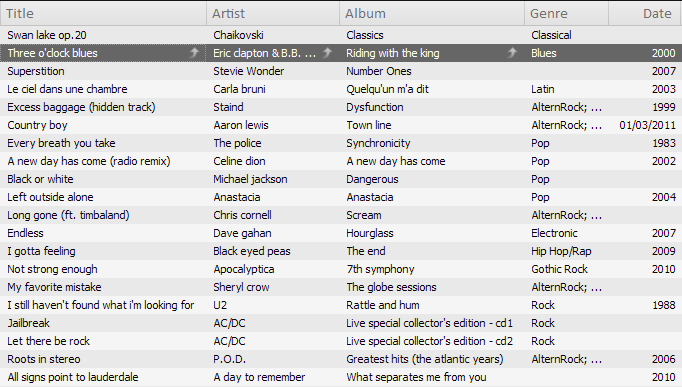The width and height of the screenshot is (682, 387).
Task: Select the Superstition track row
Action: coord(341,71)
